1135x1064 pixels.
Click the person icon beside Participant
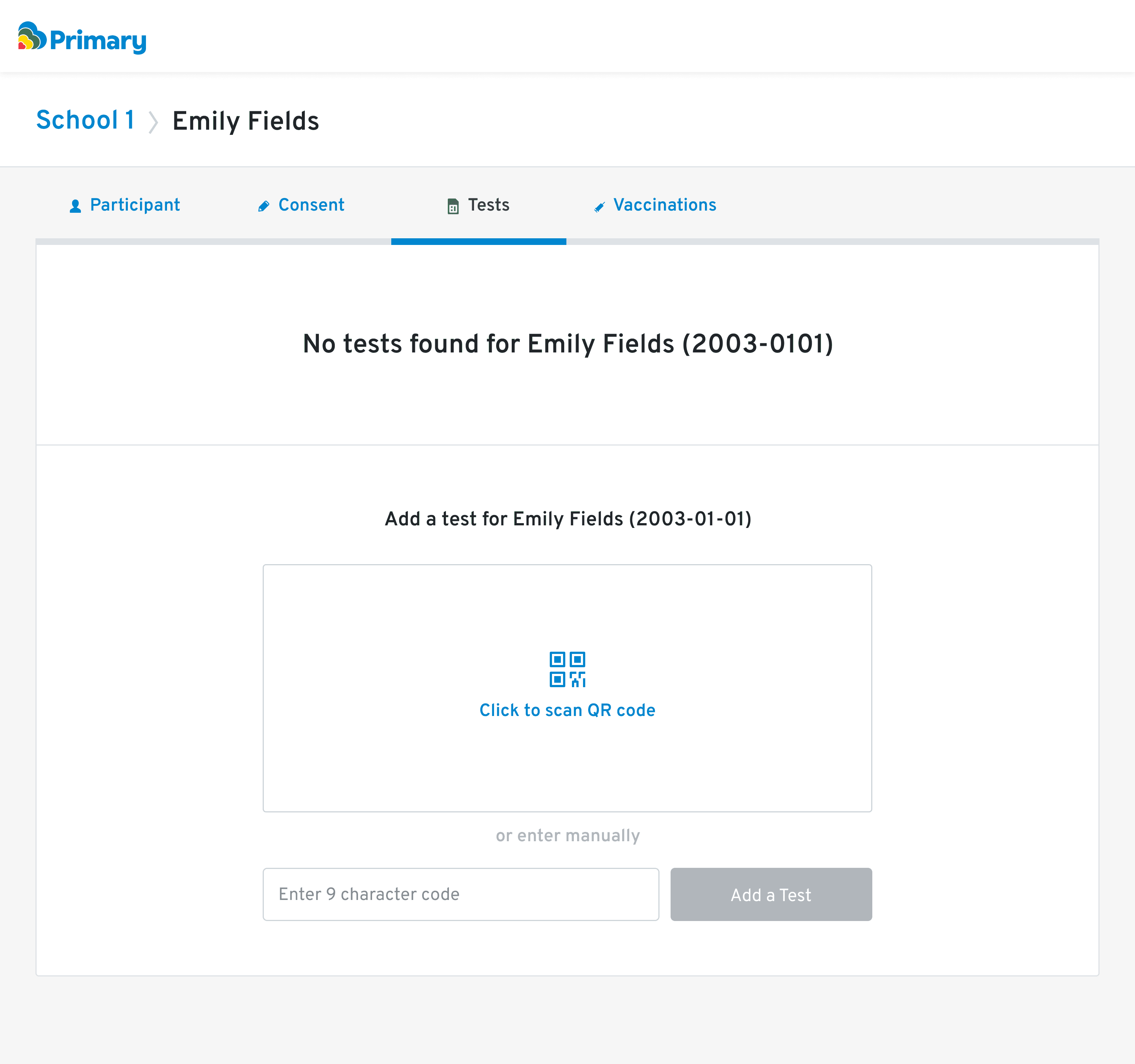(x=75, y=206)
